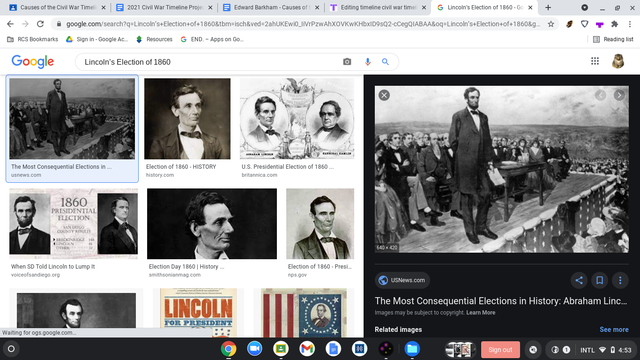Switch to Edward Barkham Causes tab
The image size is (640, 360).
[271, 7]
